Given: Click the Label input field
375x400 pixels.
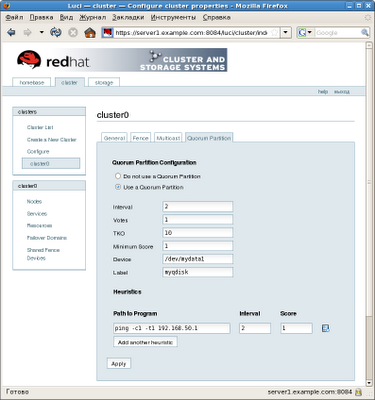Looking at the screenshot, I should click(x=198, y=272).
